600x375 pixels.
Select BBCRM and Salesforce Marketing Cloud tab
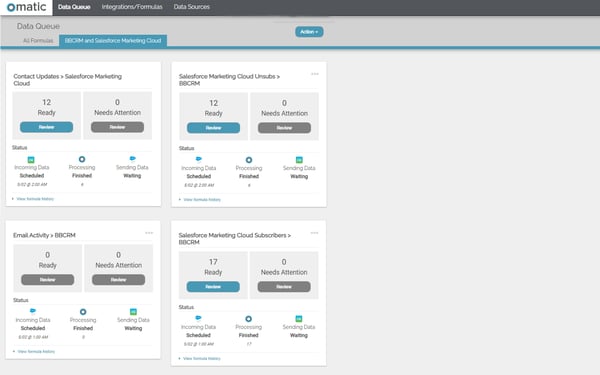[x=113, y=41]
